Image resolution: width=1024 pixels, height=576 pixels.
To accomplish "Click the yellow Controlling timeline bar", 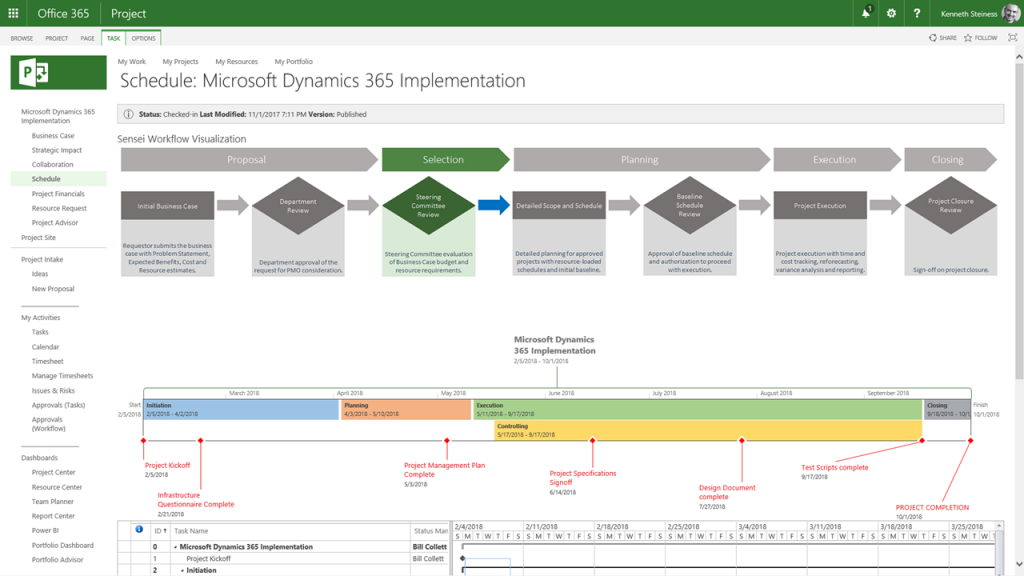I will [x=708, y=430].
